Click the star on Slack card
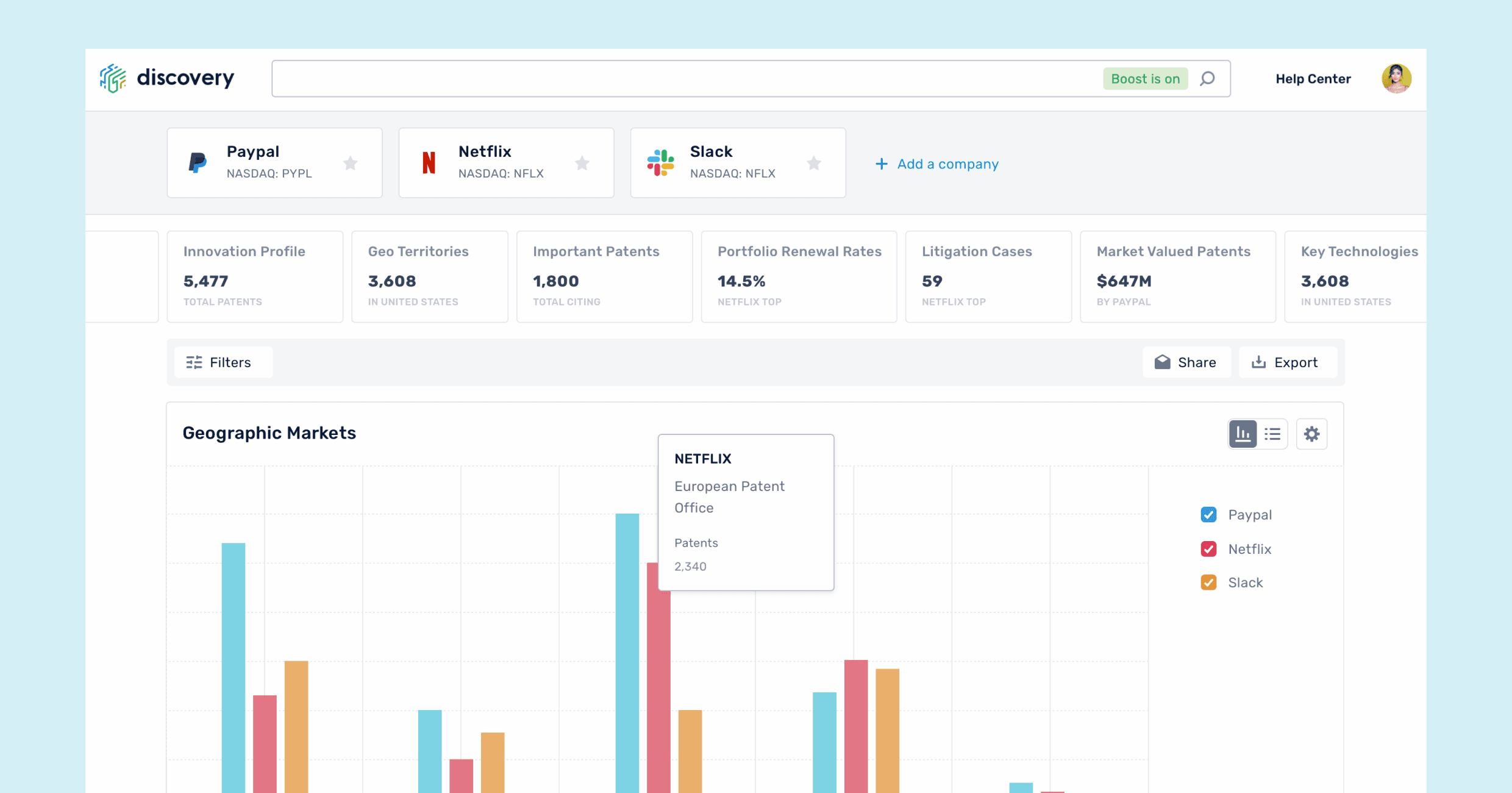Image resolution: width=1512 pixels, height=793 pixels. (x=814, y=163)
